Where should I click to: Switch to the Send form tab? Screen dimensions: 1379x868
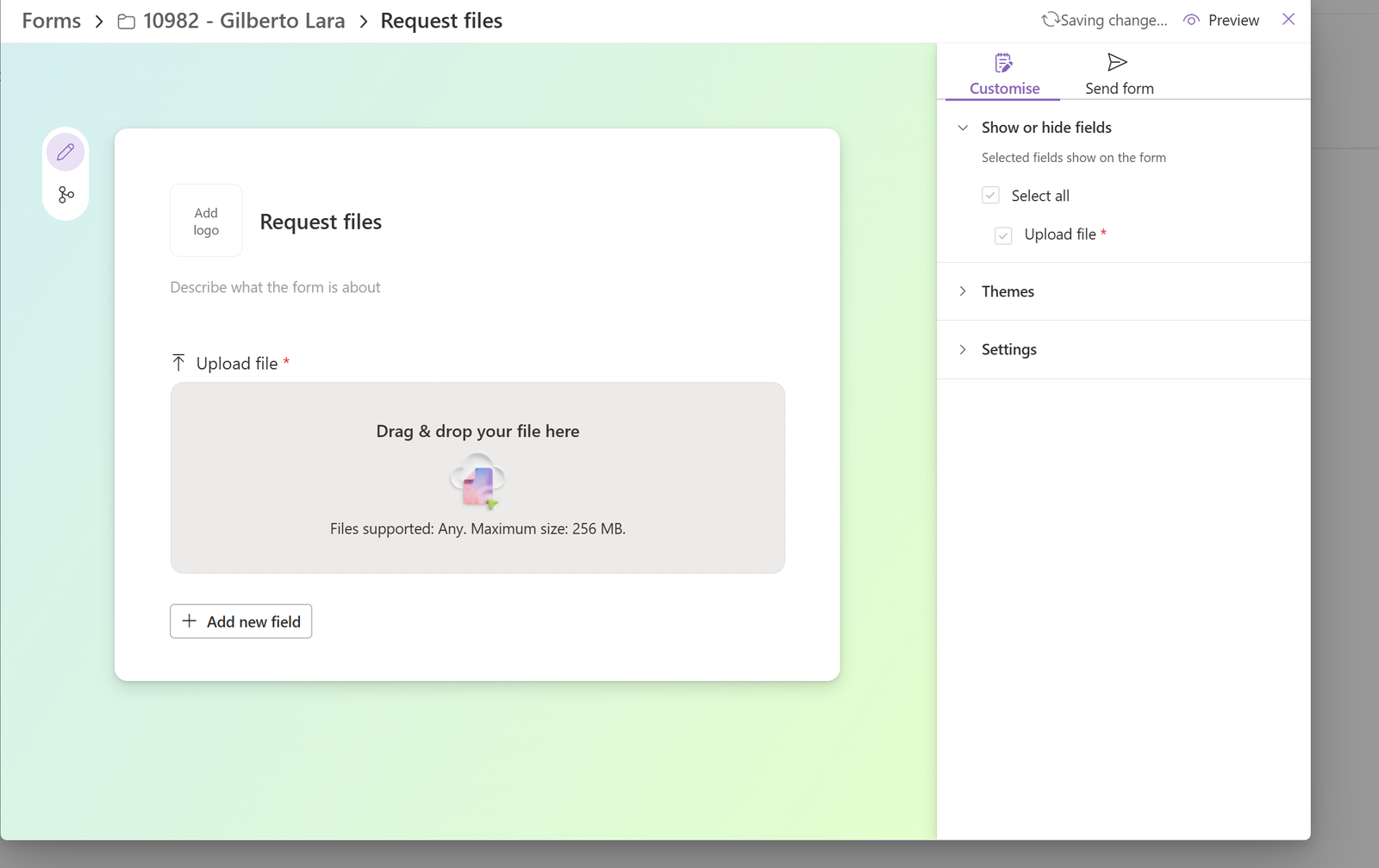[1119, 88]
